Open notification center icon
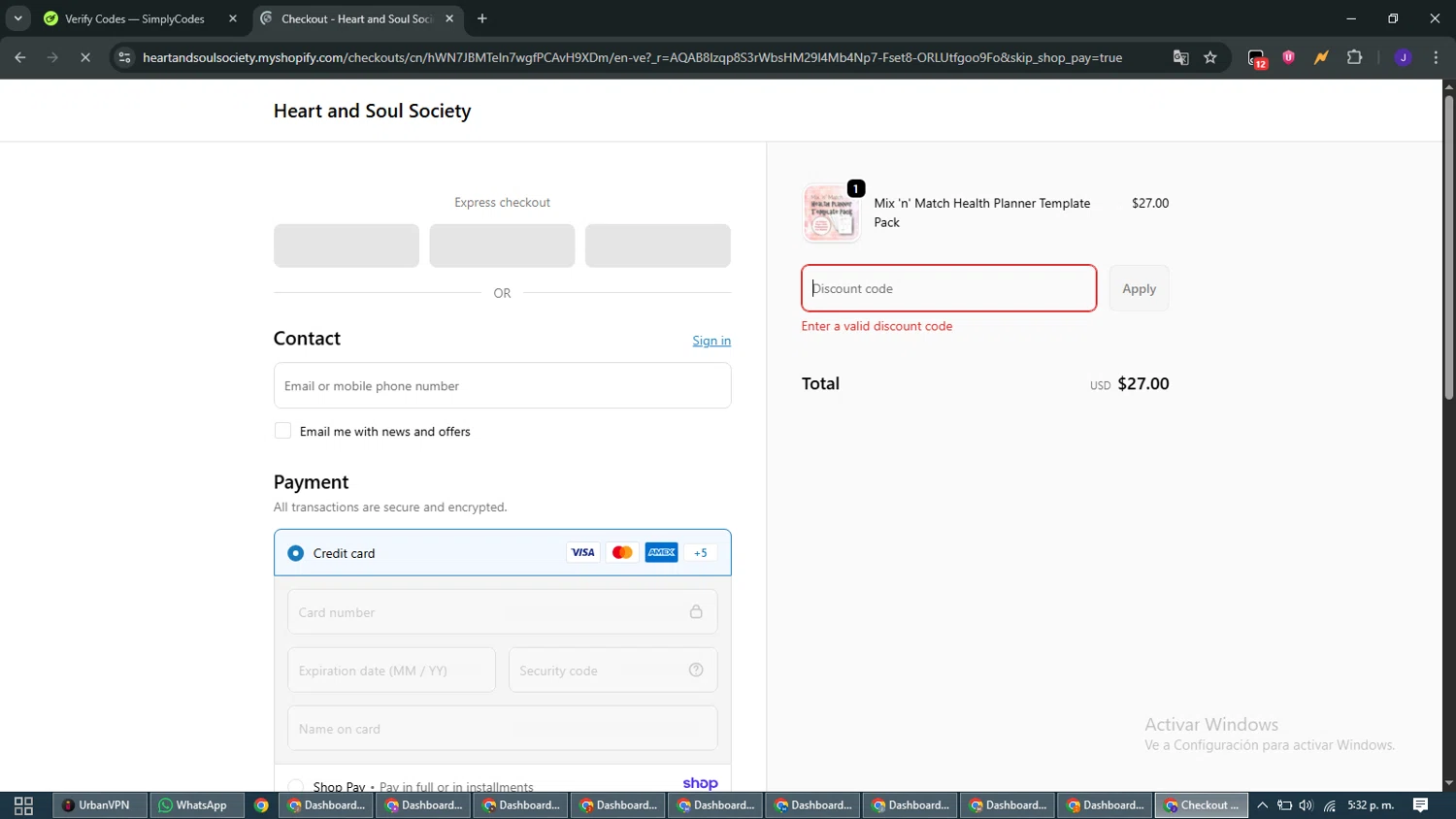The width and height of the screenshot is (1456, 819). [x=1420, y=805]
